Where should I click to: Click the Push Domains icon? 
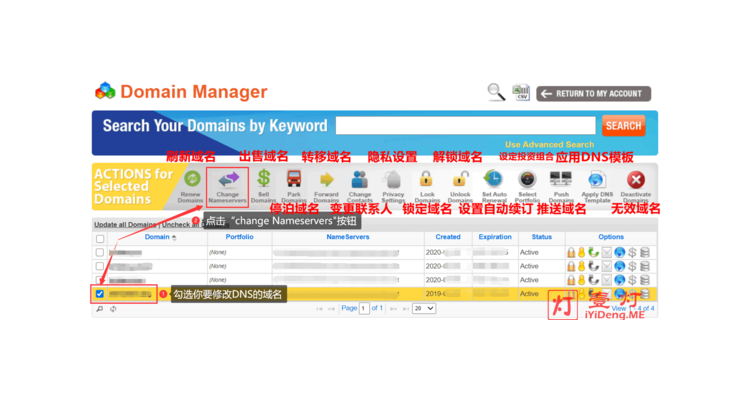[561, 179]
